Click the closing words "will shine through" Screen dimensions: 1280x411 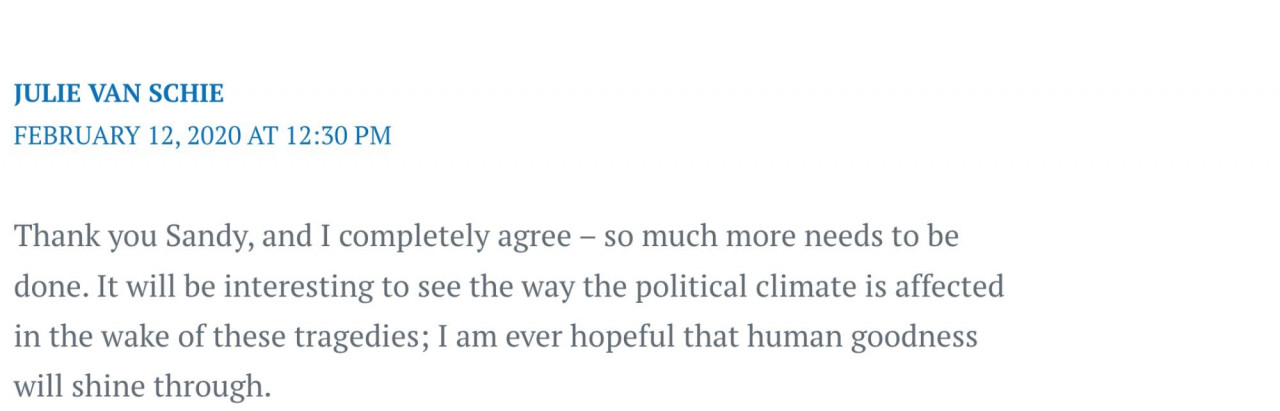(x=142, y=386)
